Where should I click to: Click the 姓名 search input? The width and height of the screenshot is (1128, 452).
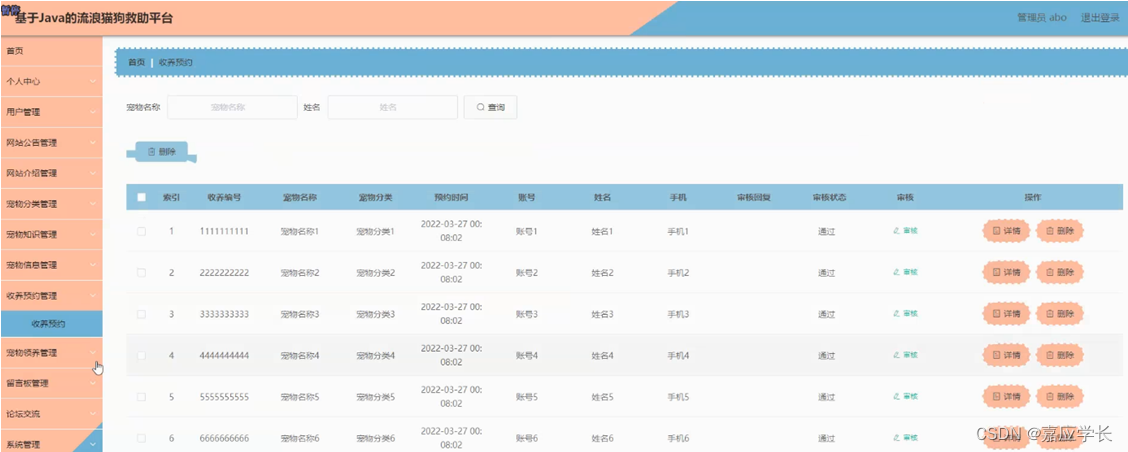tap(392, 107)
